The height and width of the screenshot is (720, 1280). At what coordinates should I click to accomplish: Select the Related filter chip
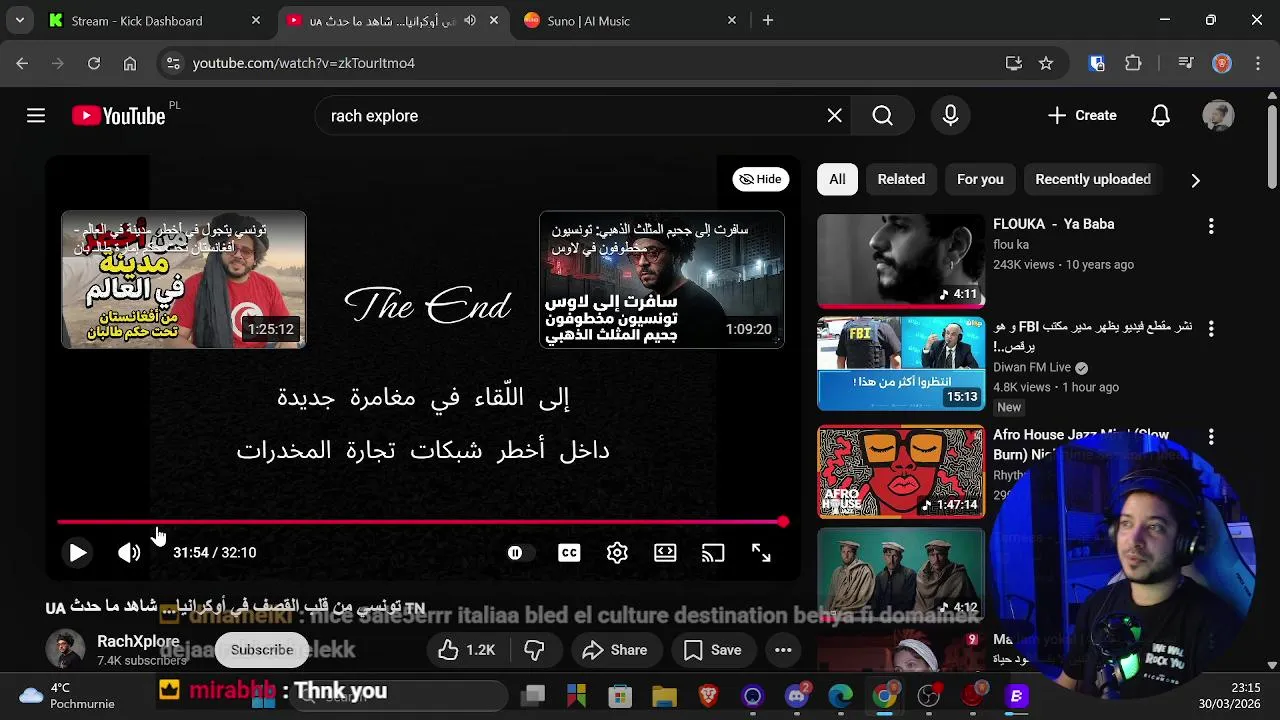pos(901,179)
